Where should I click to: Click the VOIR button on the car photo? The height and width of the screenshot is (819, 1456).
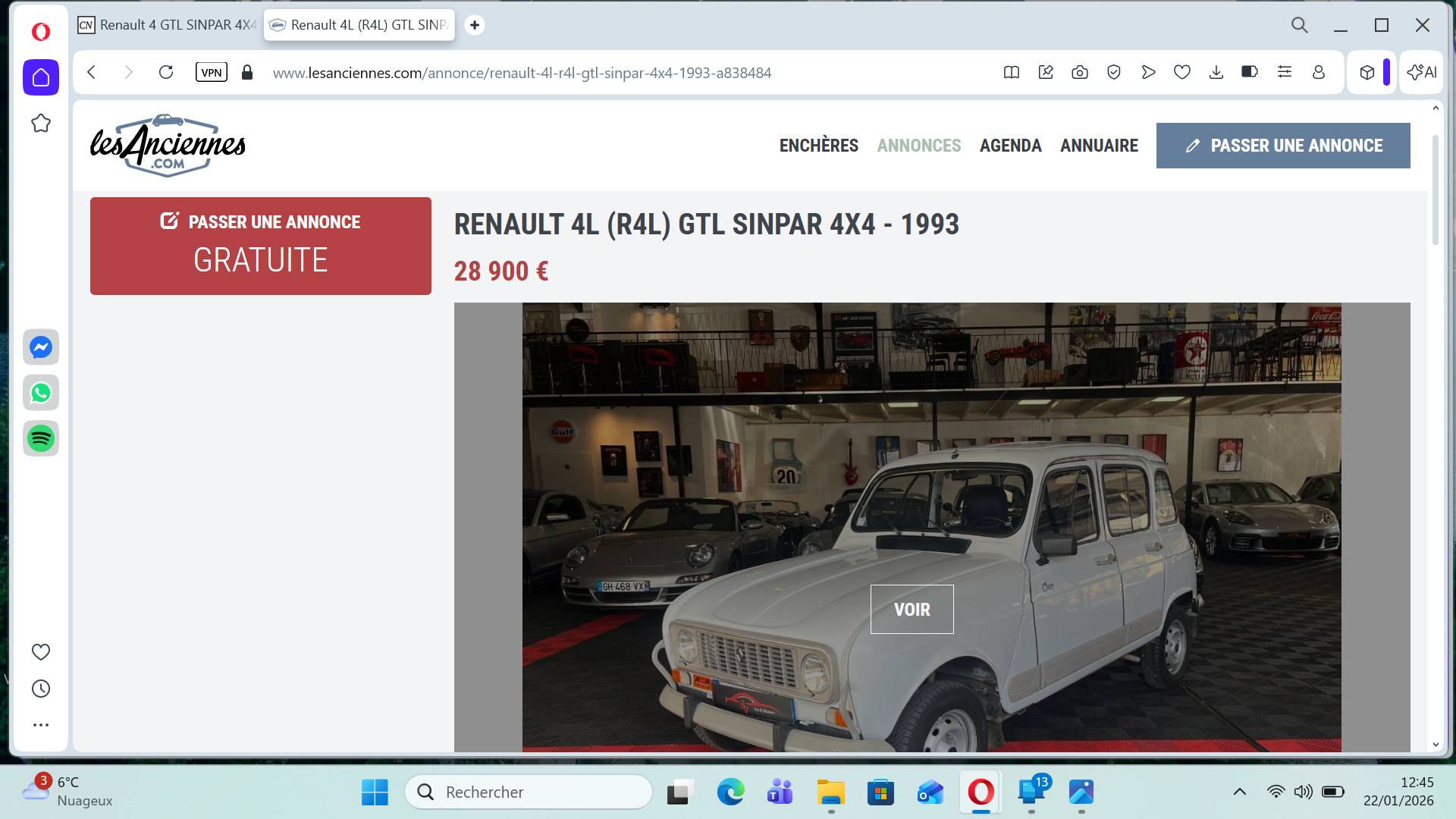912,609
